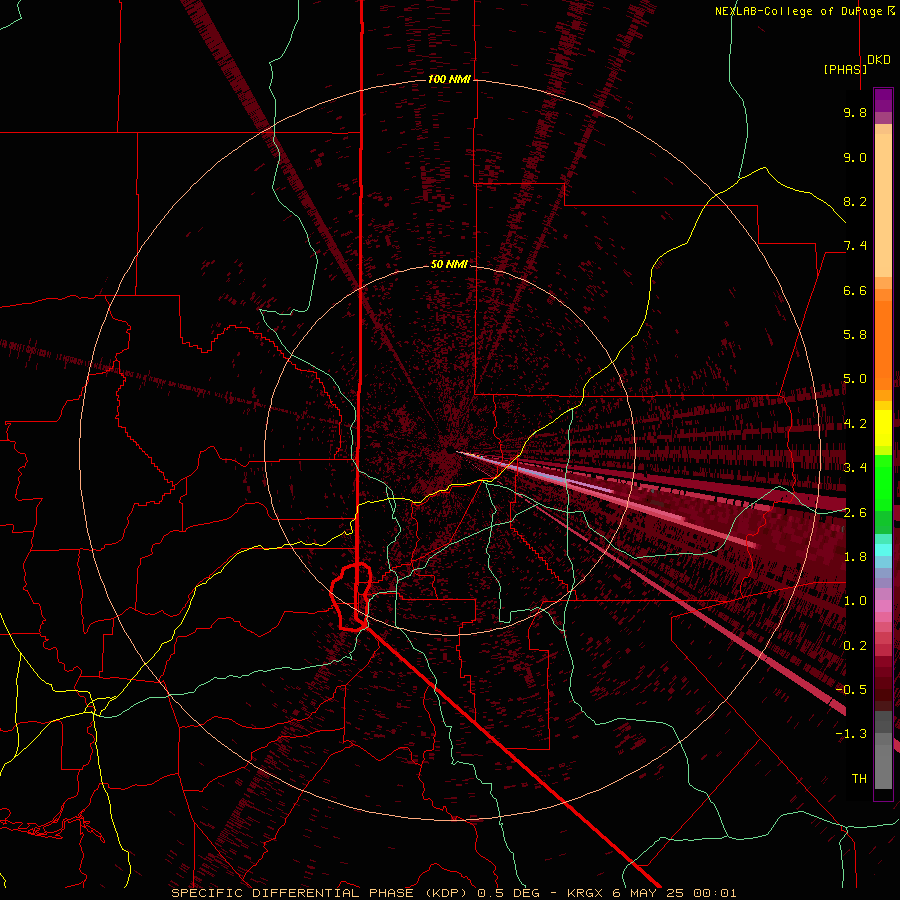Click the [PHAS] units label

pyautogui.click(x=845, y=69)
